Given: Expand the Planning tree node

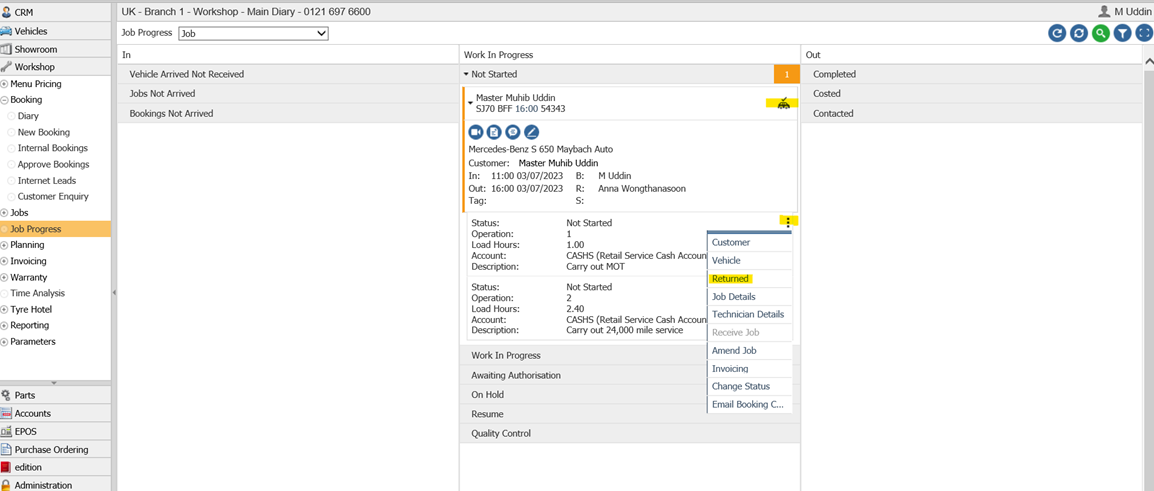Looking at the screenshot, I should 4,245.
